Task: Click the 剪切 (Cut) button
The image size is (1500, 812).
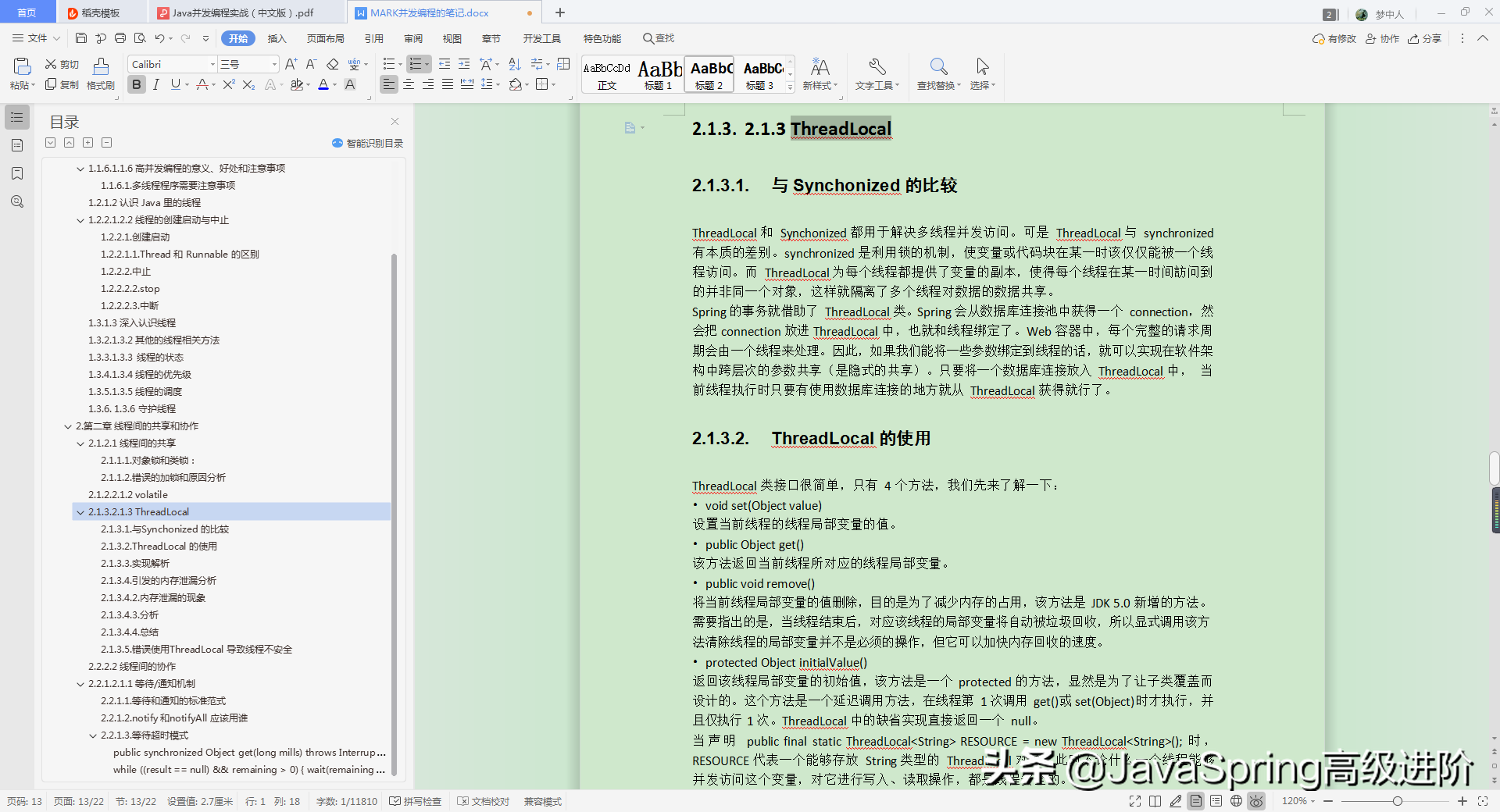Action: (62, 64)
